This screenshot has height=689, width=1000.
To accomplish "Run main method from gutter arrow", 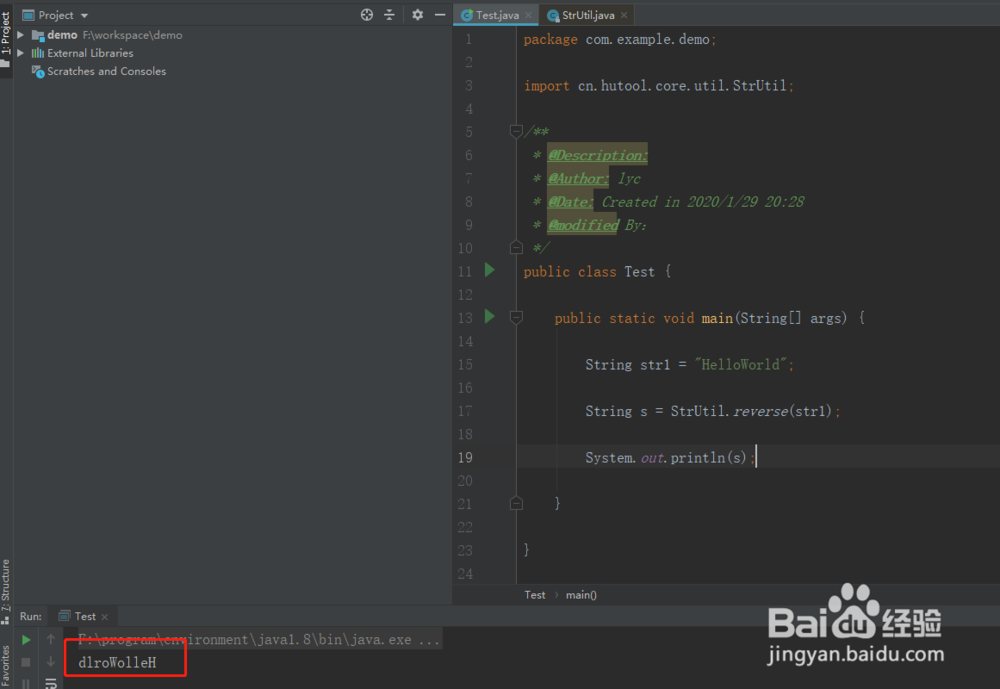I will pos(490,316).
